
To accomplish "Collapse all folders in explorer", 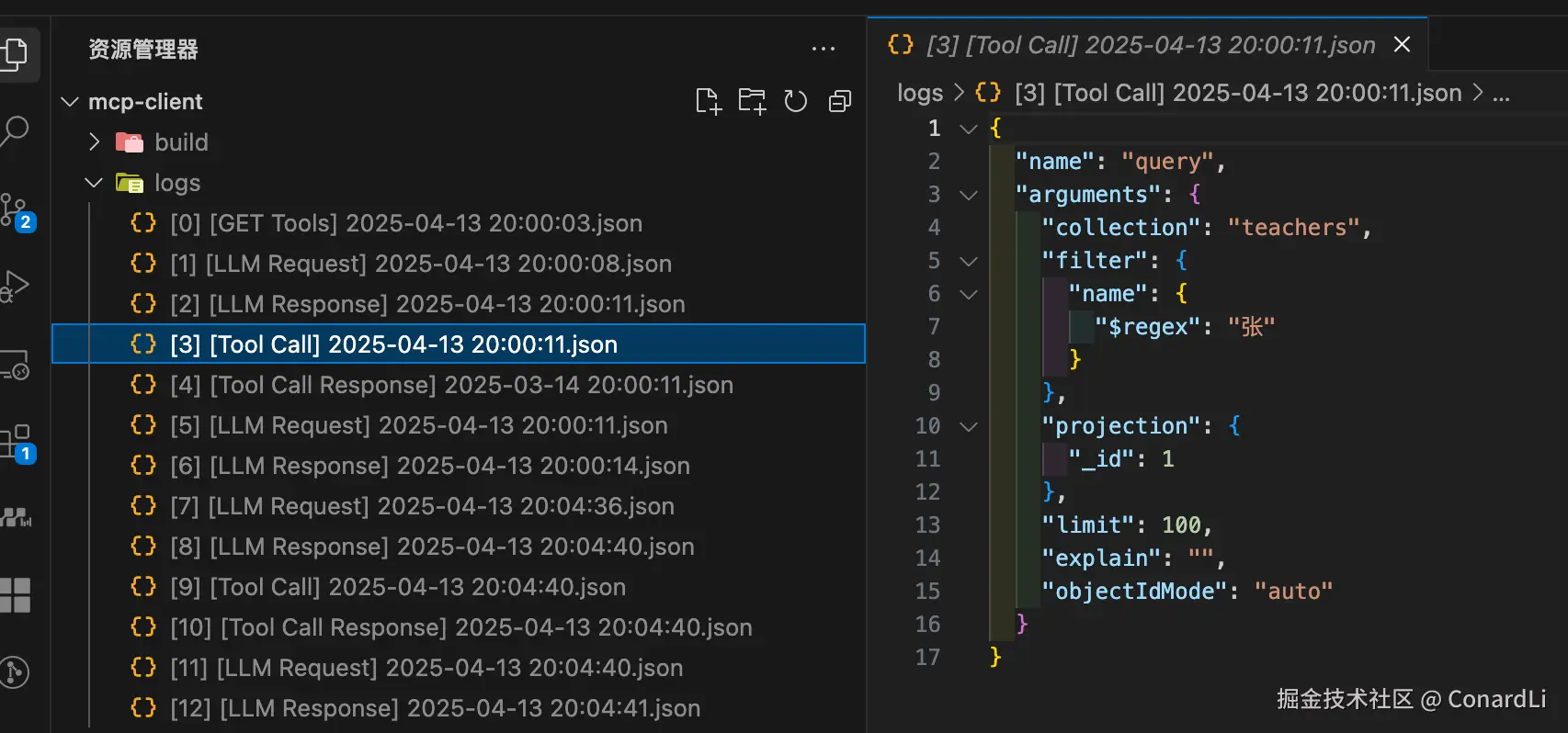I will (839, 101).
